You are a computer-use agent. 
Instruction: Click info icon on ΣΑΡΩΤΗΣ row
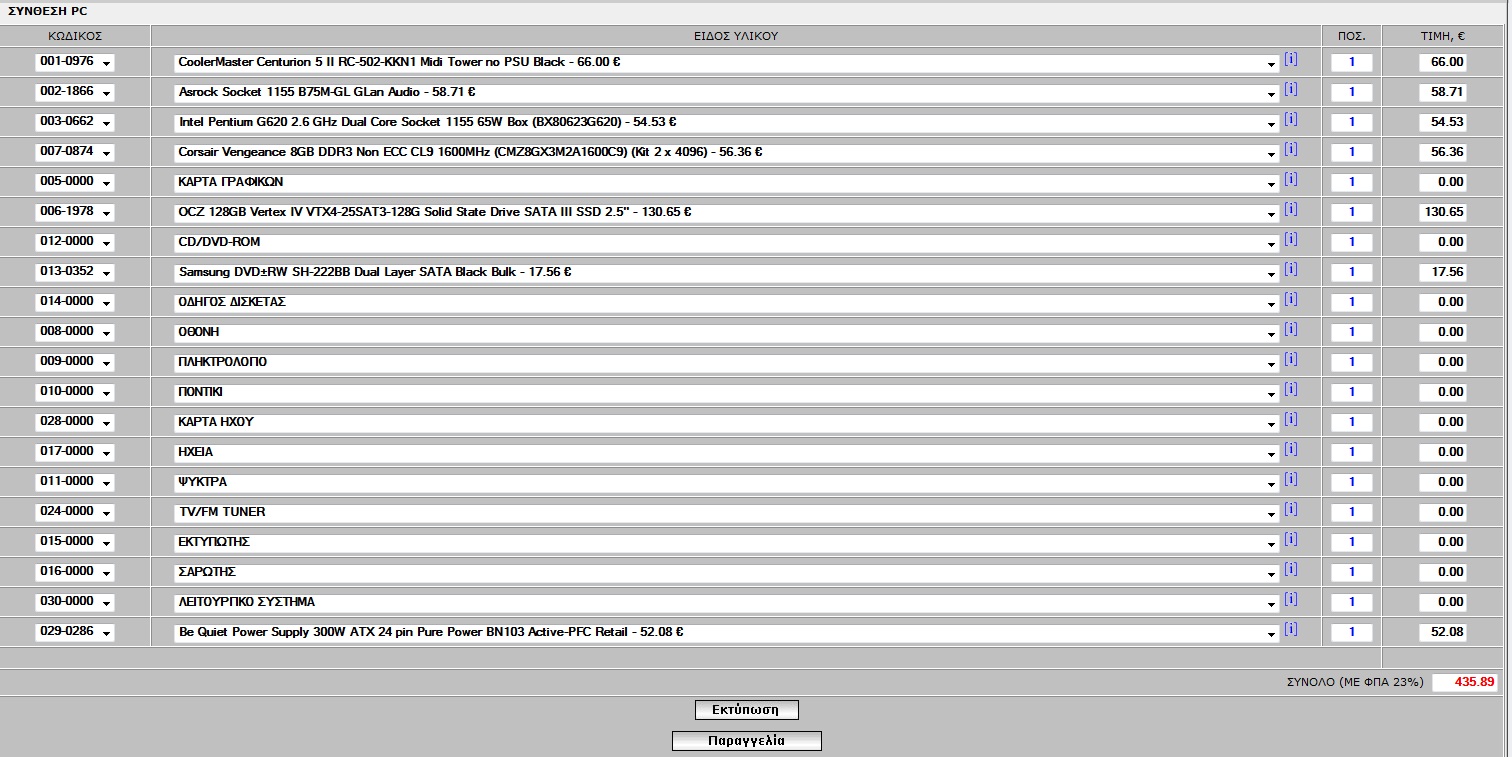(1291, 569)
